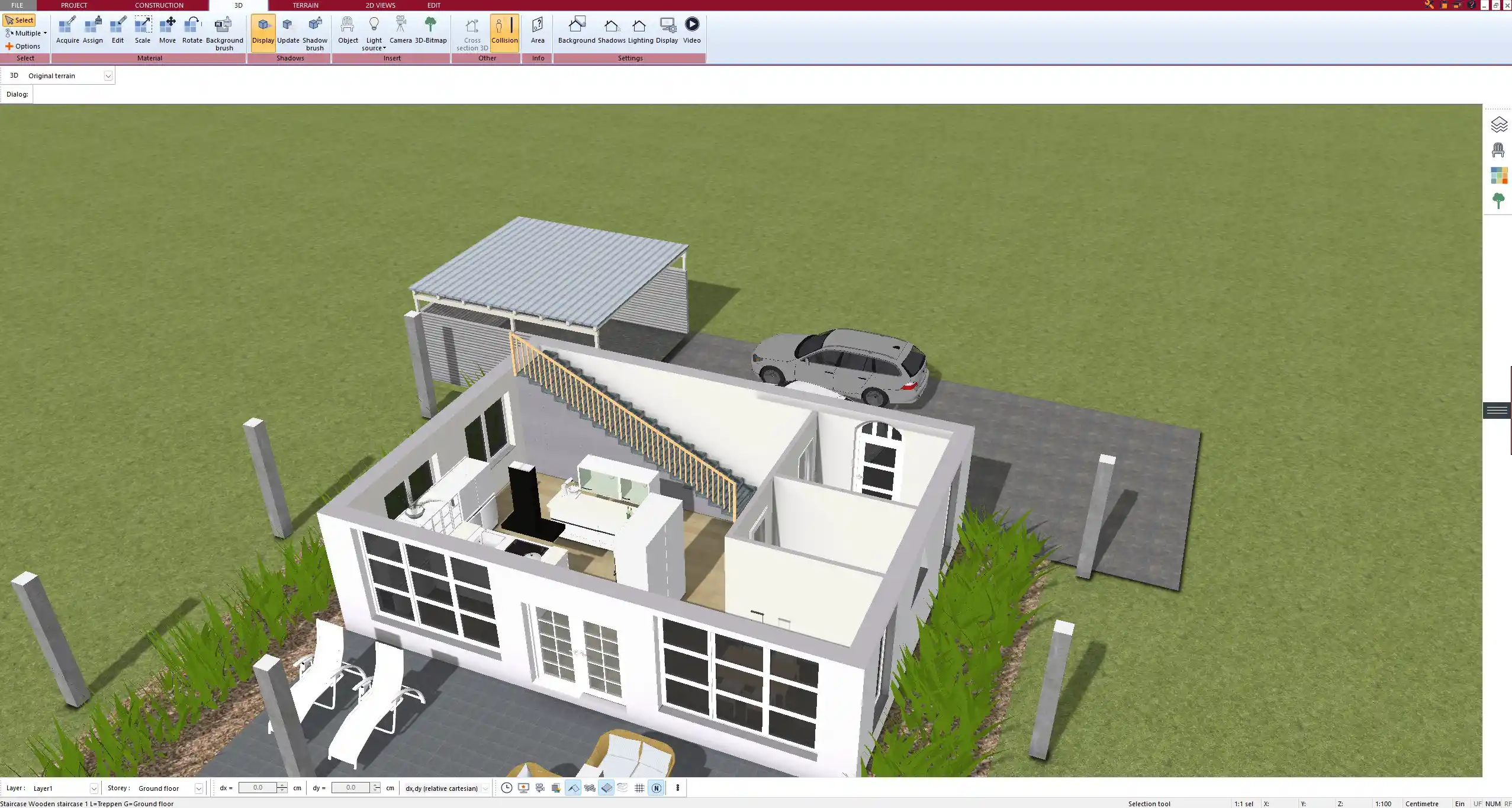Image resolution: width=1512 pixels, height=808 pixels.
Task: Click Update shadows
Action: pos(288,30)
